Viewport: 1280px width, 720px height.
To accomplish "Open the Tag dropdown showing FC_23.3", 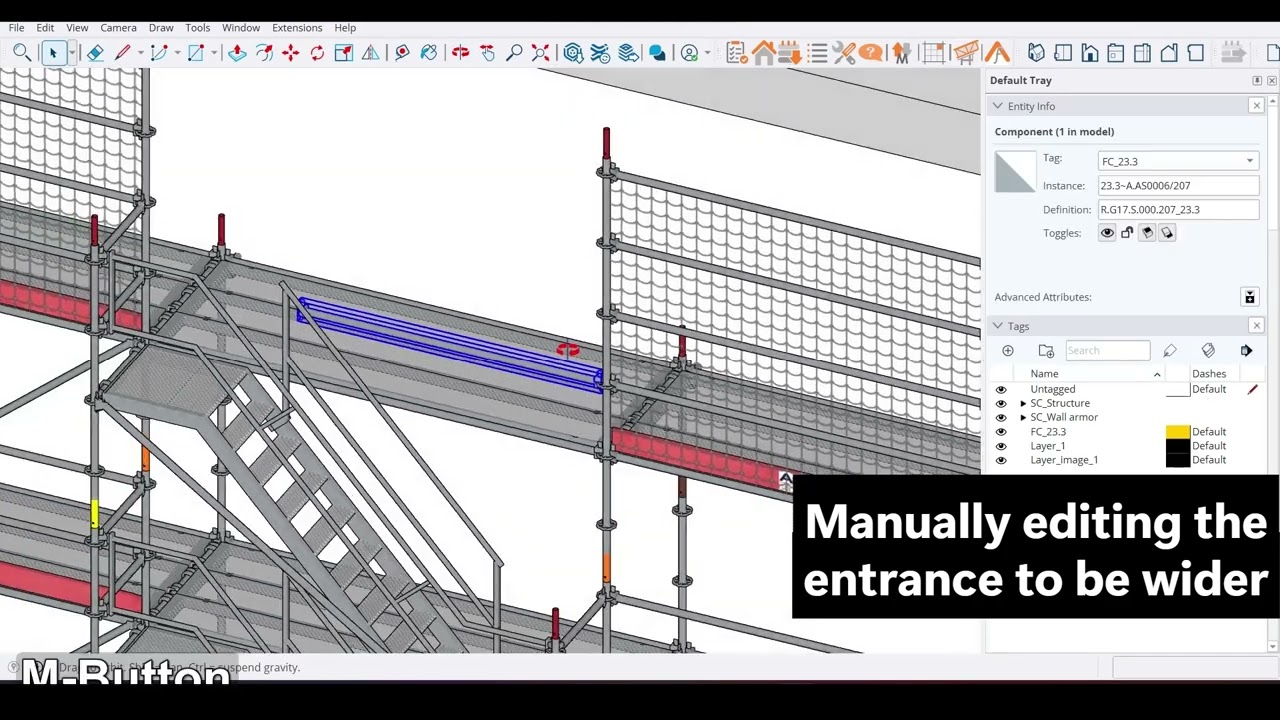I will (1178, 161).
